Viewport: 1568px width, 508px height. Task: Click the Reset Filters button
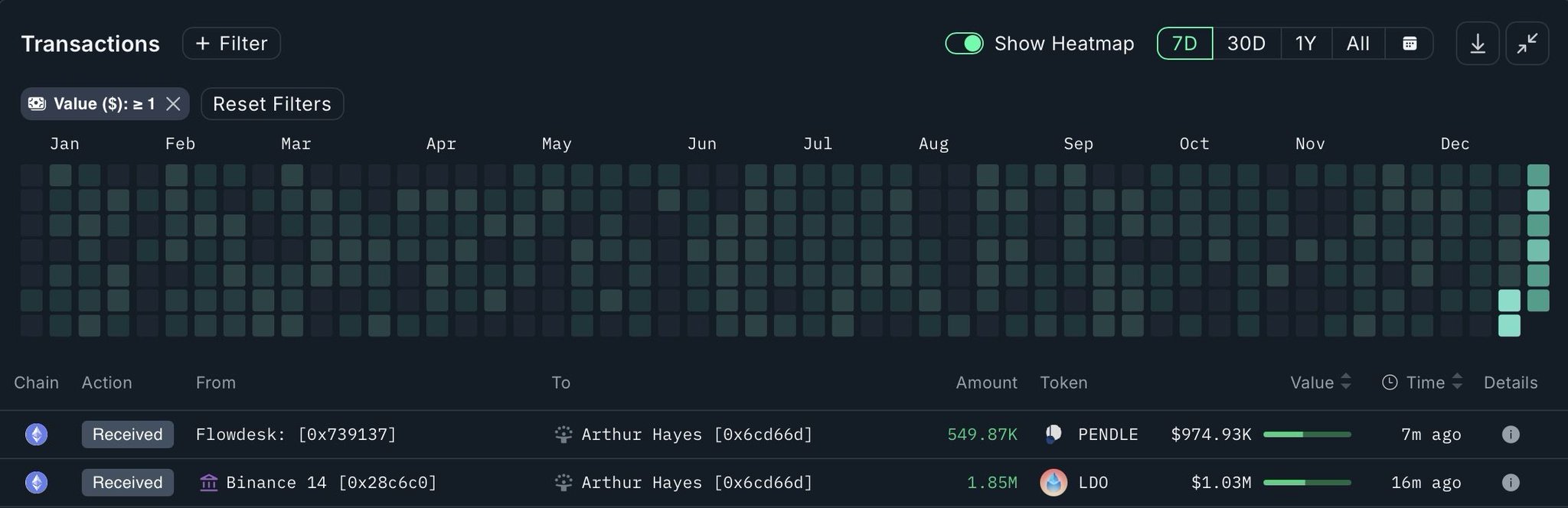click(272, 104)
